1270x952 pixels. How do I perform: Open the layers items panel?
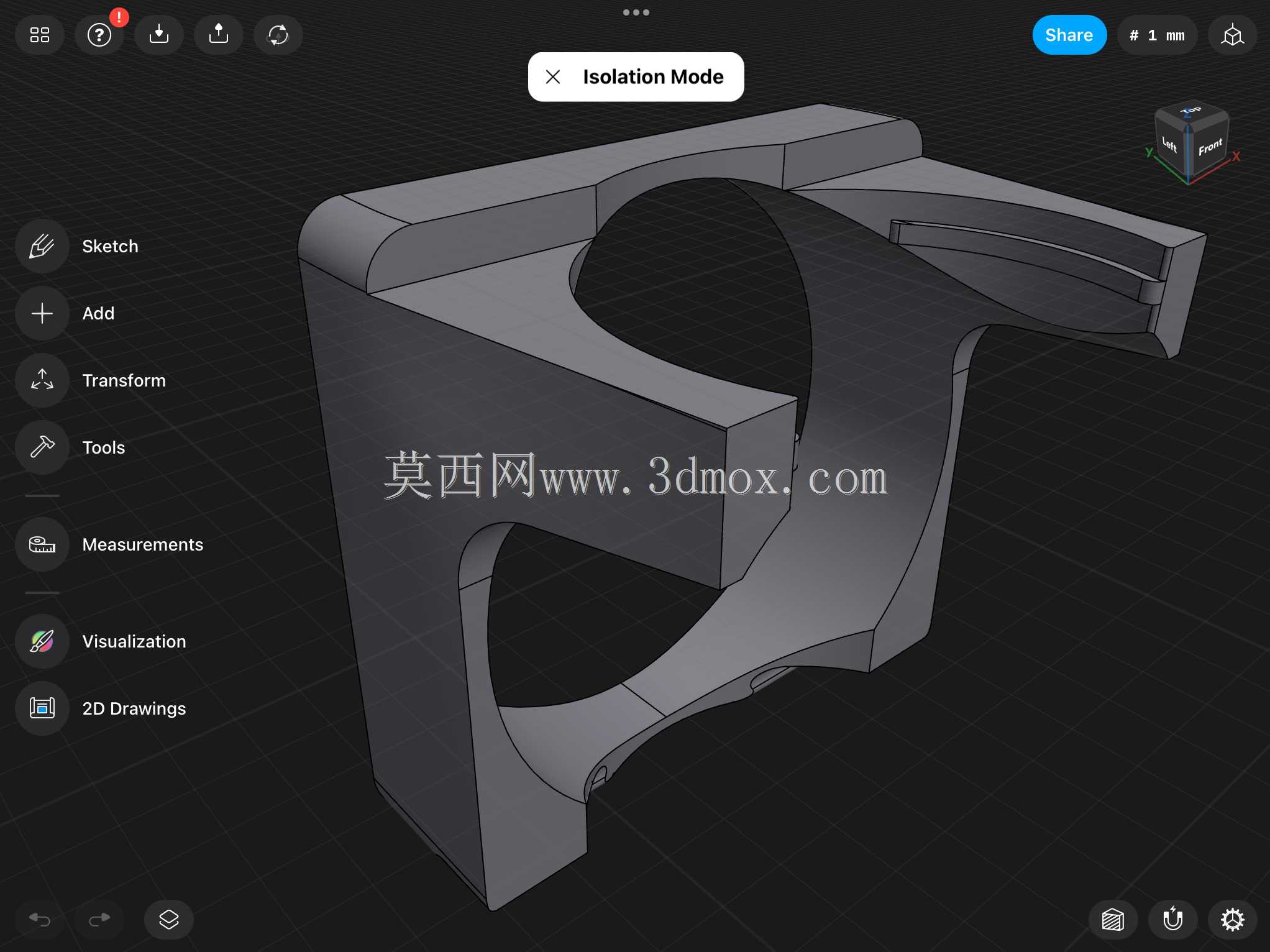point(169,919)
